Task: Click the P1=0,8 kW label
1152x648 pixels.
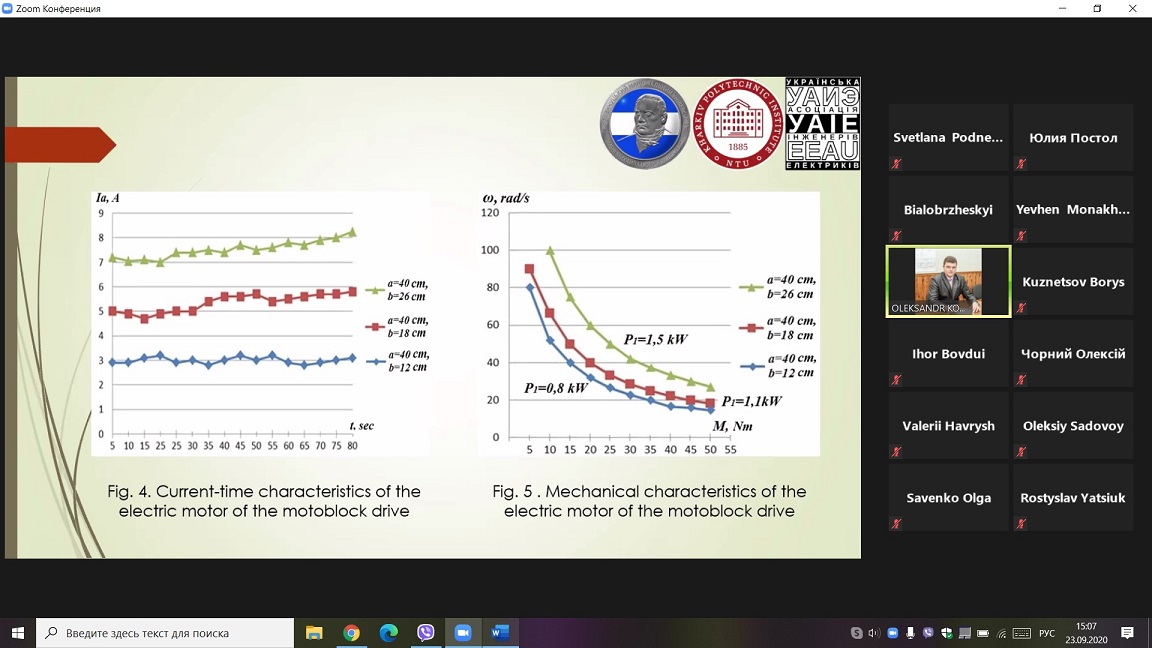Action: point(556,388)
